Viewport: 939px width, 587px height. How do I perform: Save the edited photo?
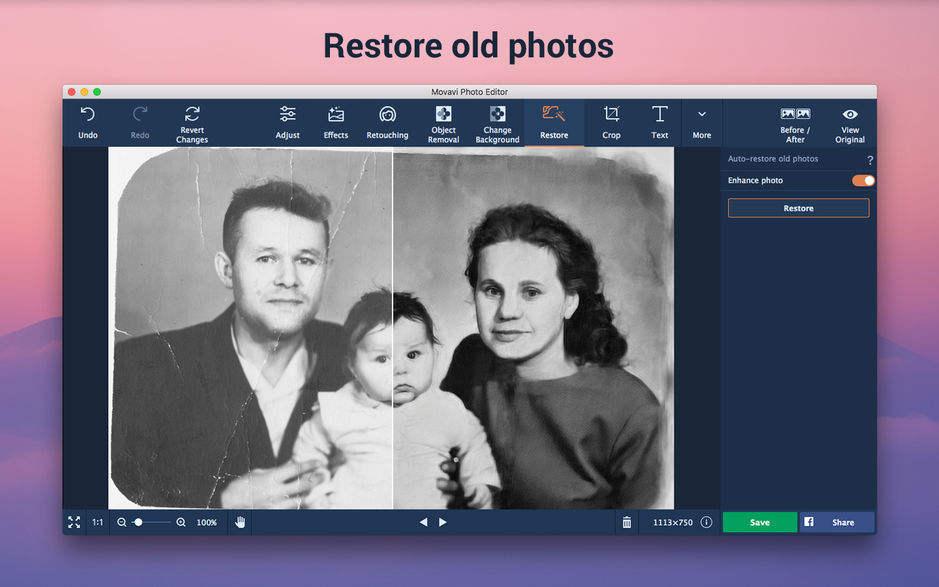coord(759,521)
